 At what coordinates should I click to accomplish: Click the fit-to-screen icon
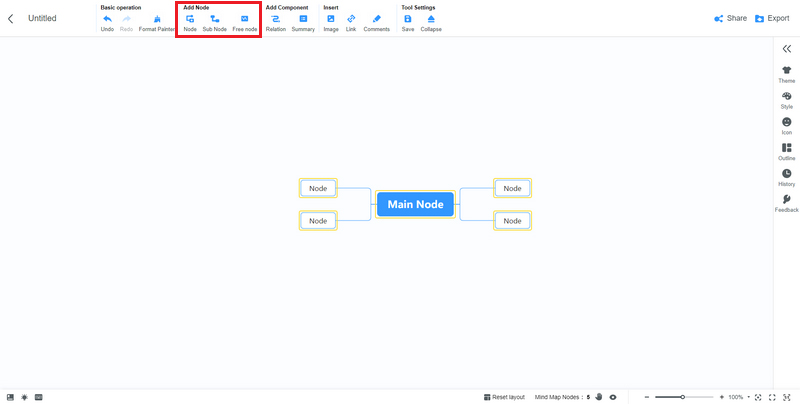[786, 397]
